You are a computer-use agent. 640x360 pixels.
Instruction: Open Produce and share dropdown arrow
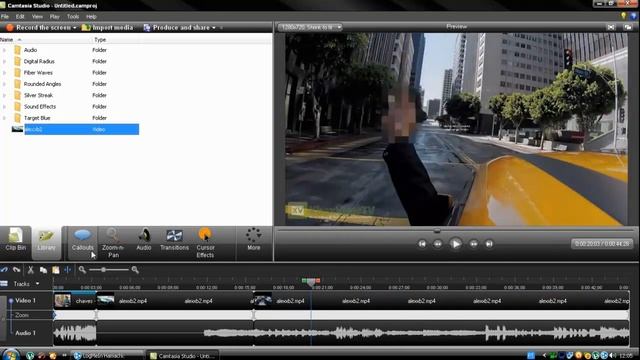[x=213, y=28]
